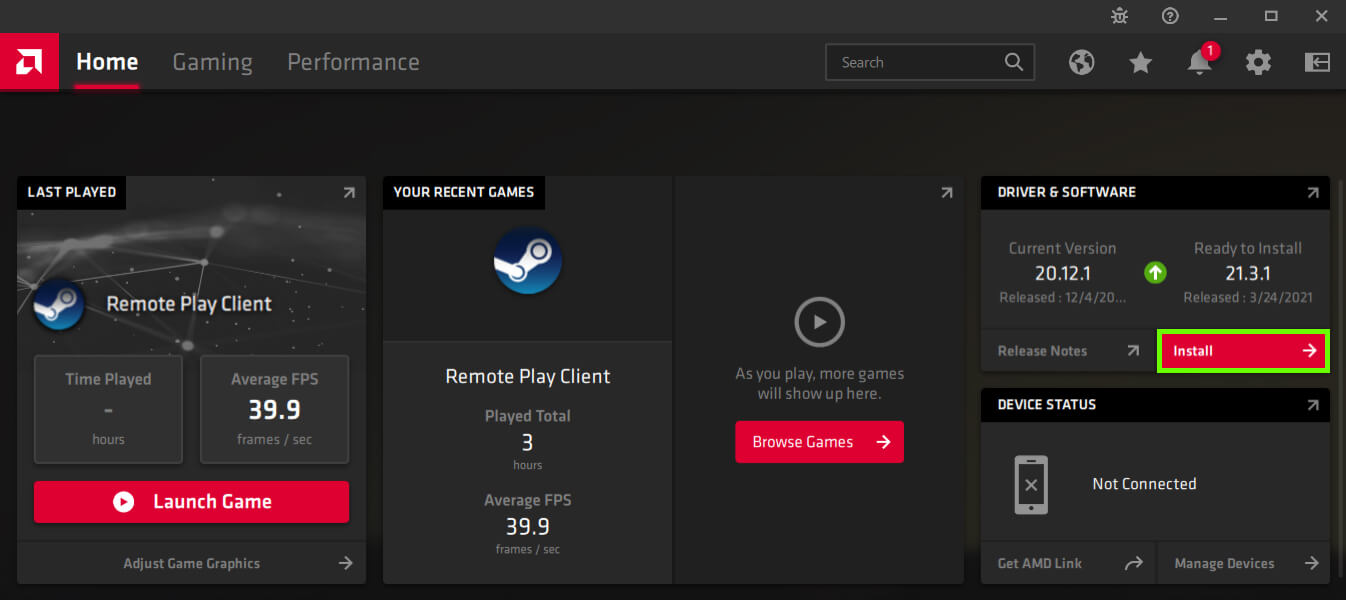The height and width of the screenshot is (600, 1346).
Task: Click the Steam logo in Recent Games
Action: click(528, 260)
